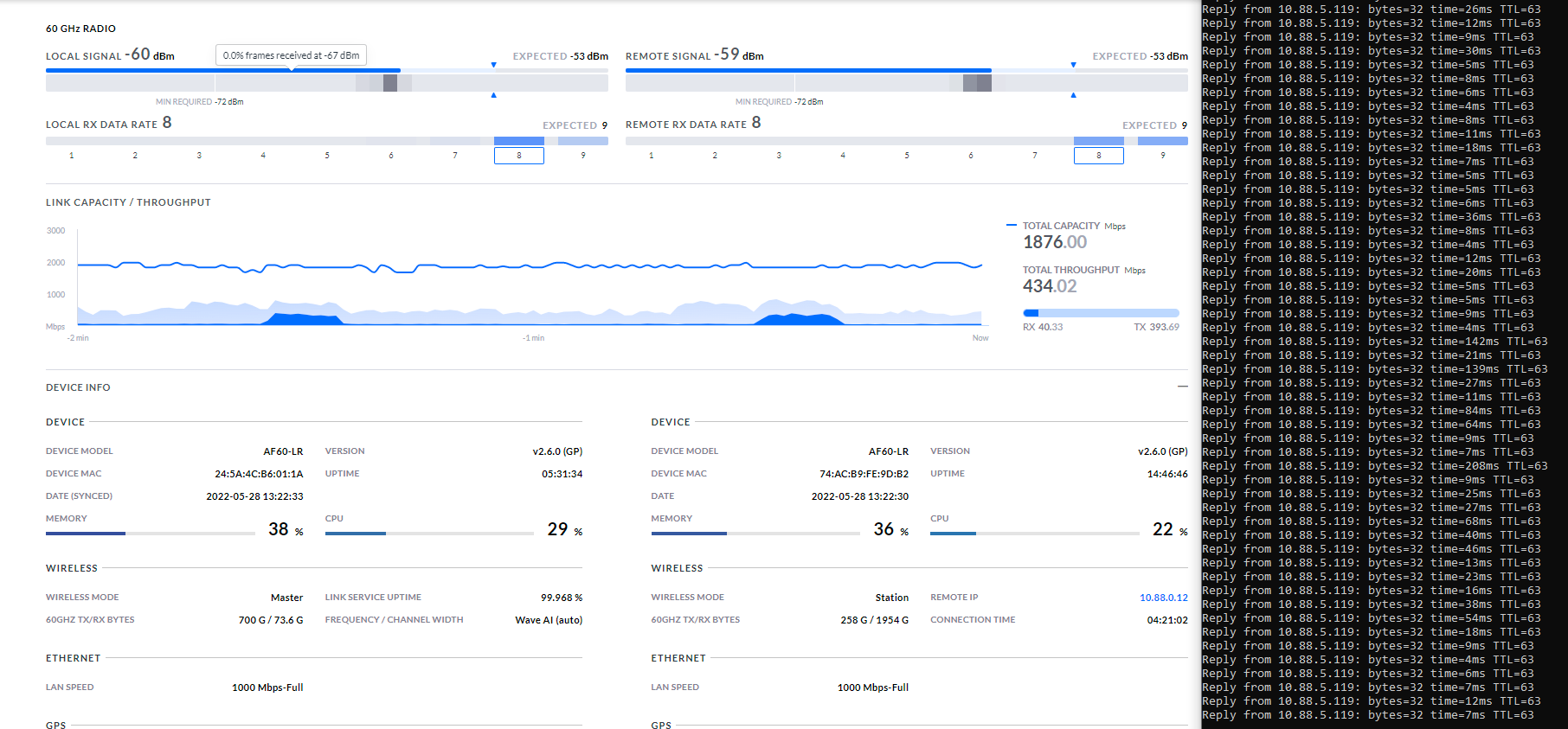
Task: Click terminal ping reply with time=139ms
Action: coord(1374,369)
